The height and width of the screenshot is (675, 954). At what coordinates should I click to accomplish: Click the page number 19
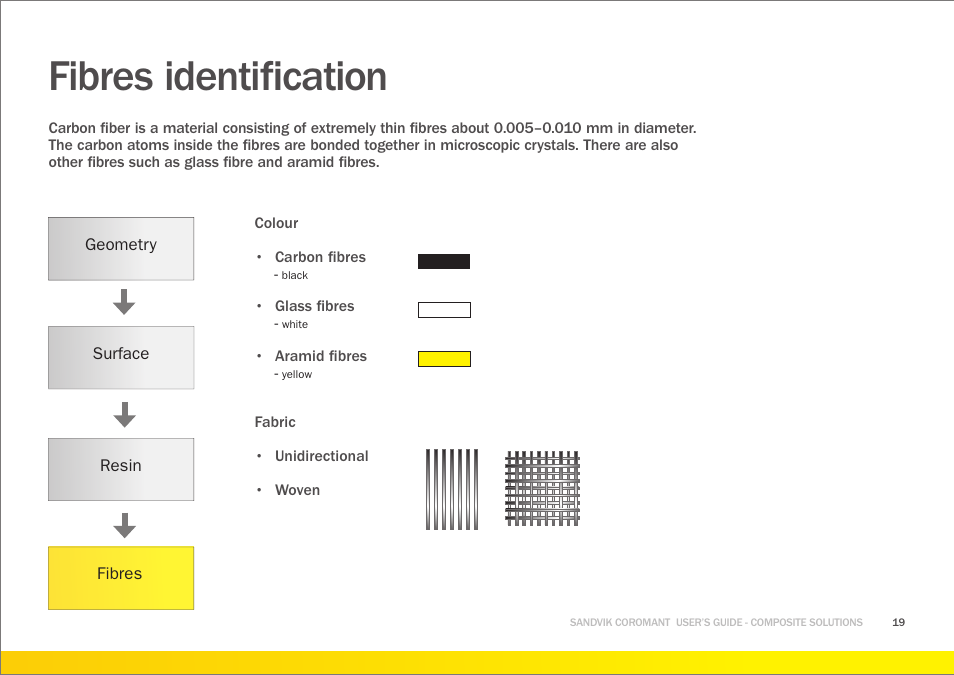(898, 622)
